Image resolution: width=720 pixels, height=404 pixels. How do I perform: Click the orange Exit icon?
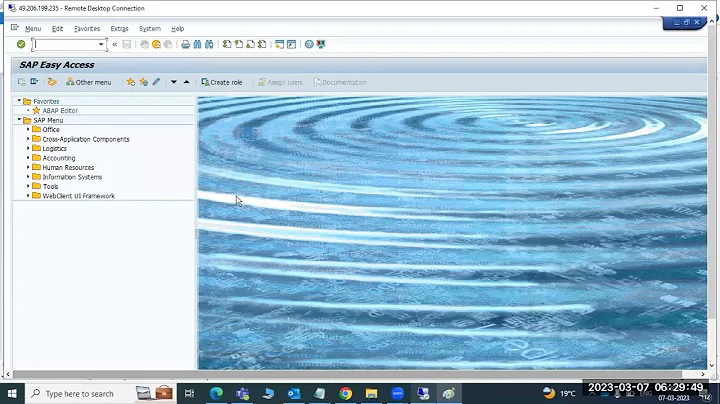156,44
